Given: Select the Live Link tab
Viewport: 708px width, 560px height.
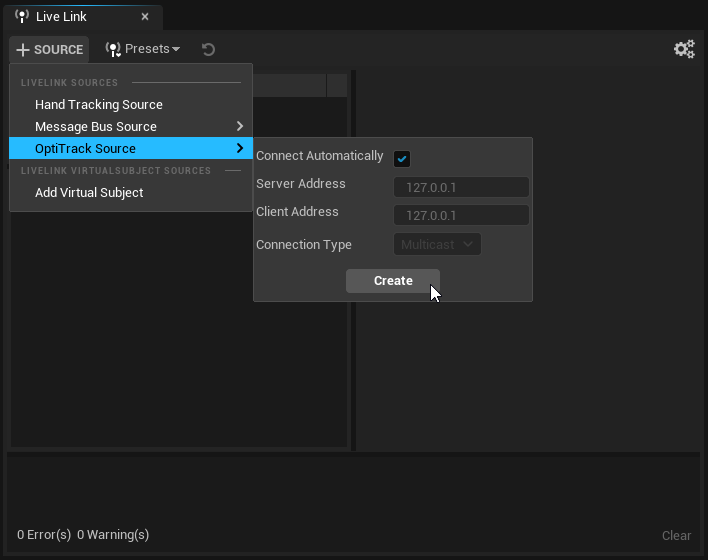Looking at the screenshot, I should (62, 17).
